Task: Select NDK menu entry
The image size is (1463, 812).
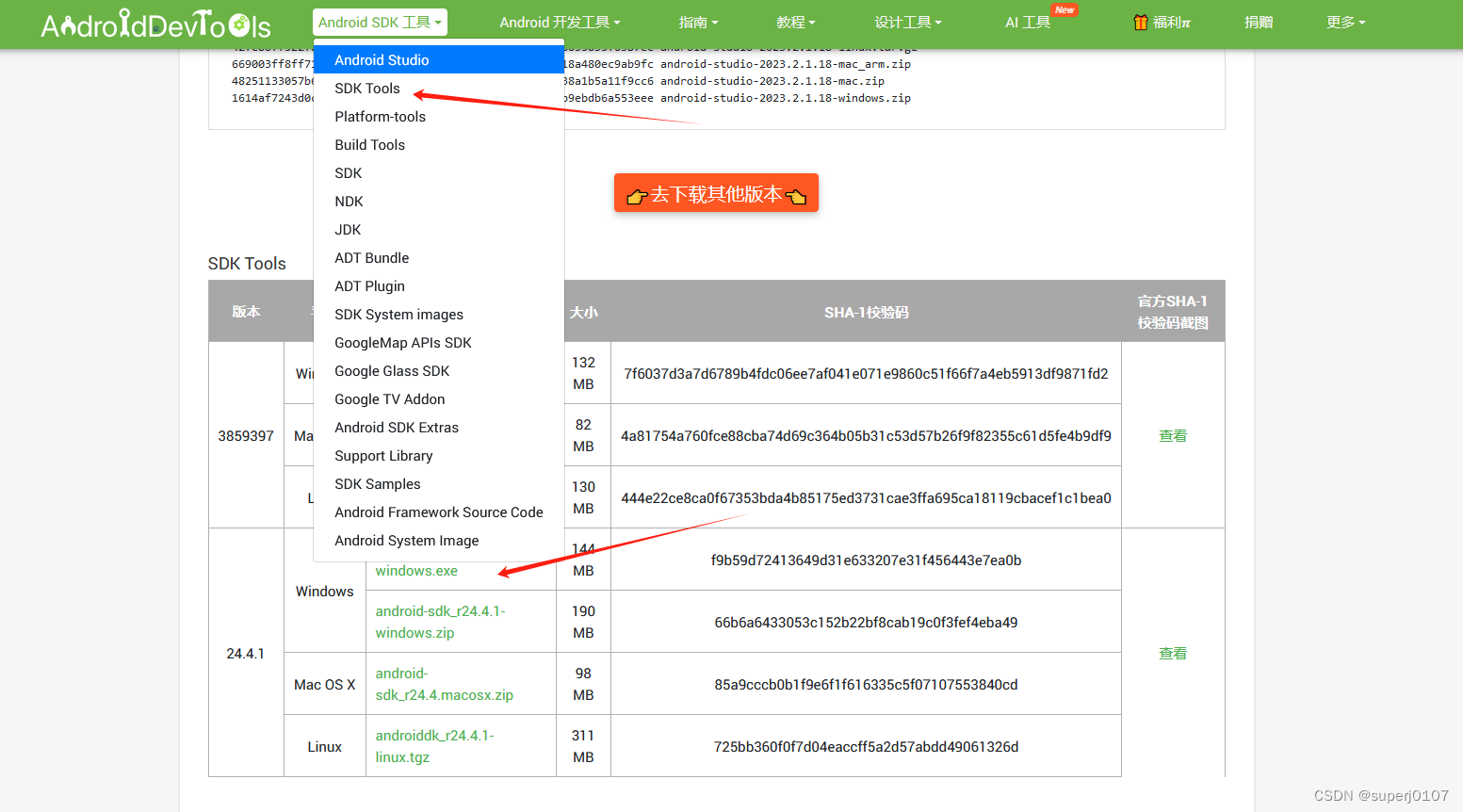Action: pos(439,201)
